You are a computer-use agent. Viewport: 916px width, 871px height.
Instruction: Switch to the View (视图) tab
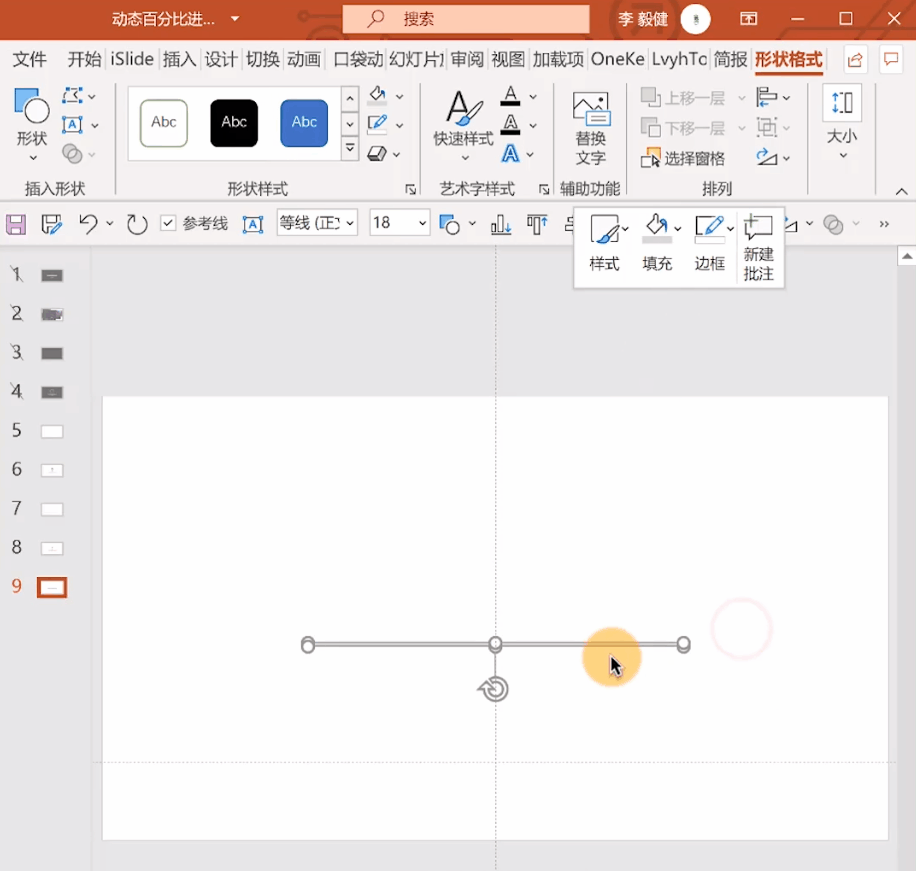508,60
